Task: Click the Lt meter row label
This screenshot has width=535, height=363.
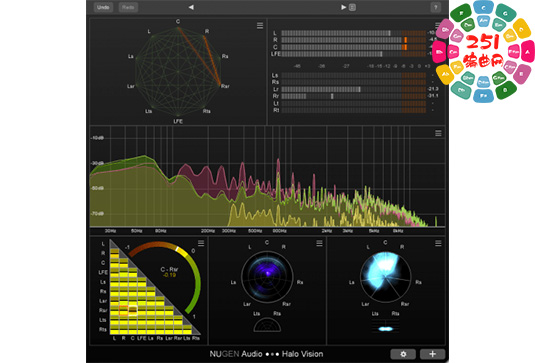Action: tap(276, 103)
